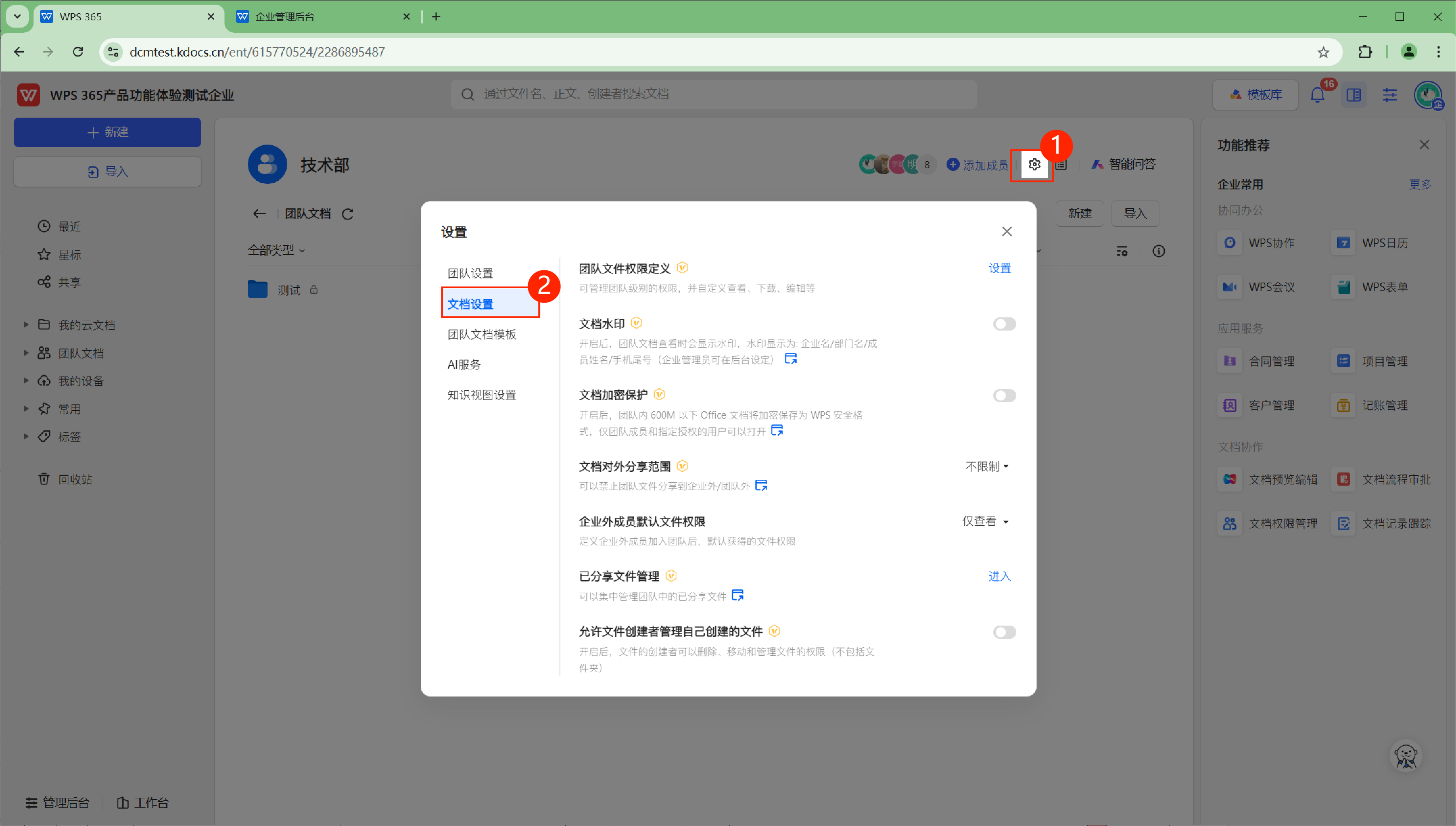Open the 模板库 button
The width and height of the screenshot is (1456, 826).
click(x=1255, y=95)
